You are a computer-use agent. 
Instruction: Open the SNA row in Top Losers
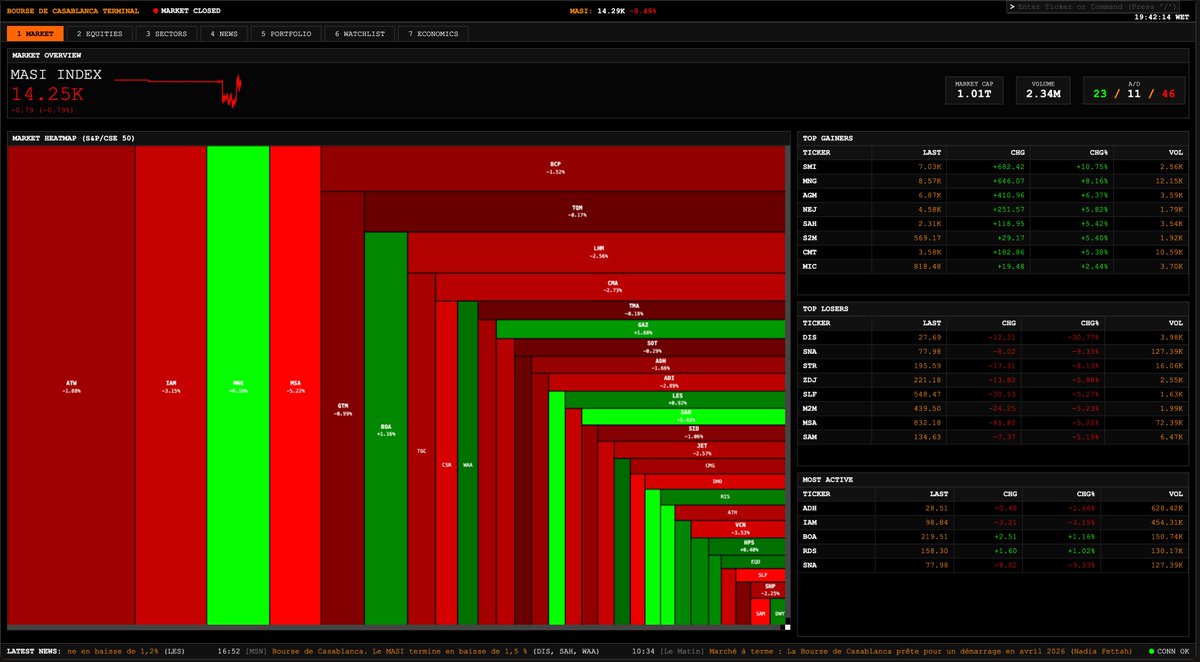995,351
